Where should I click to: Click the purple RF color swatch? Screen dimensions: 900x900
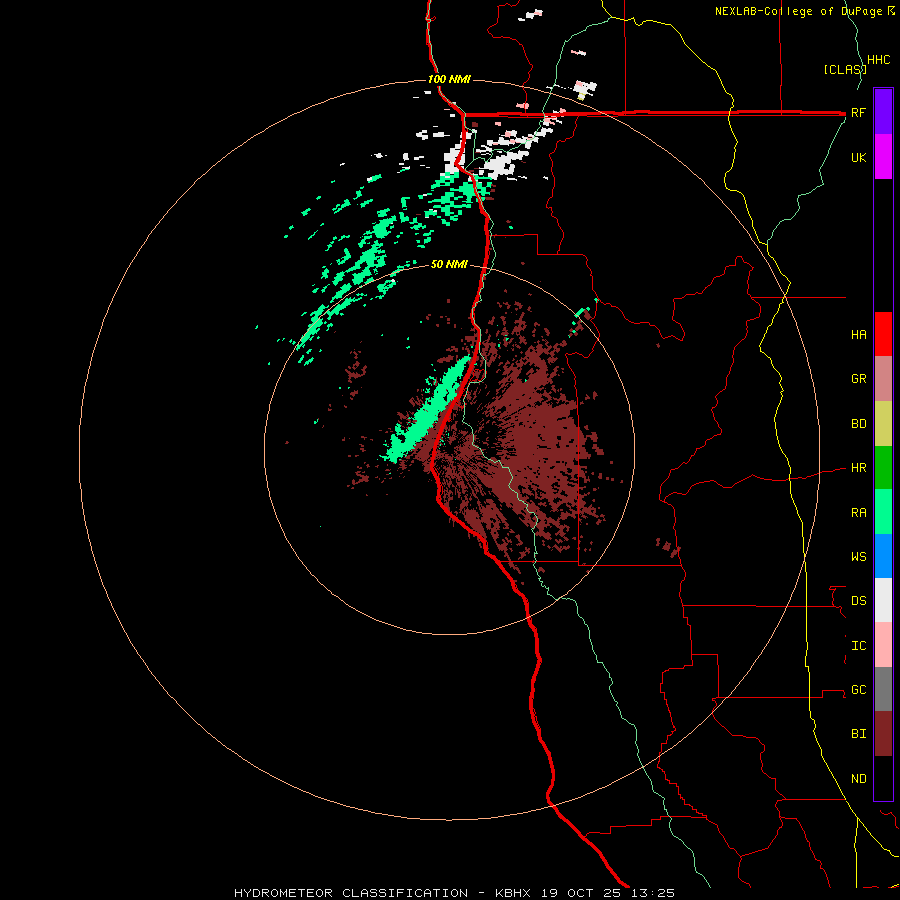(883, 112)
